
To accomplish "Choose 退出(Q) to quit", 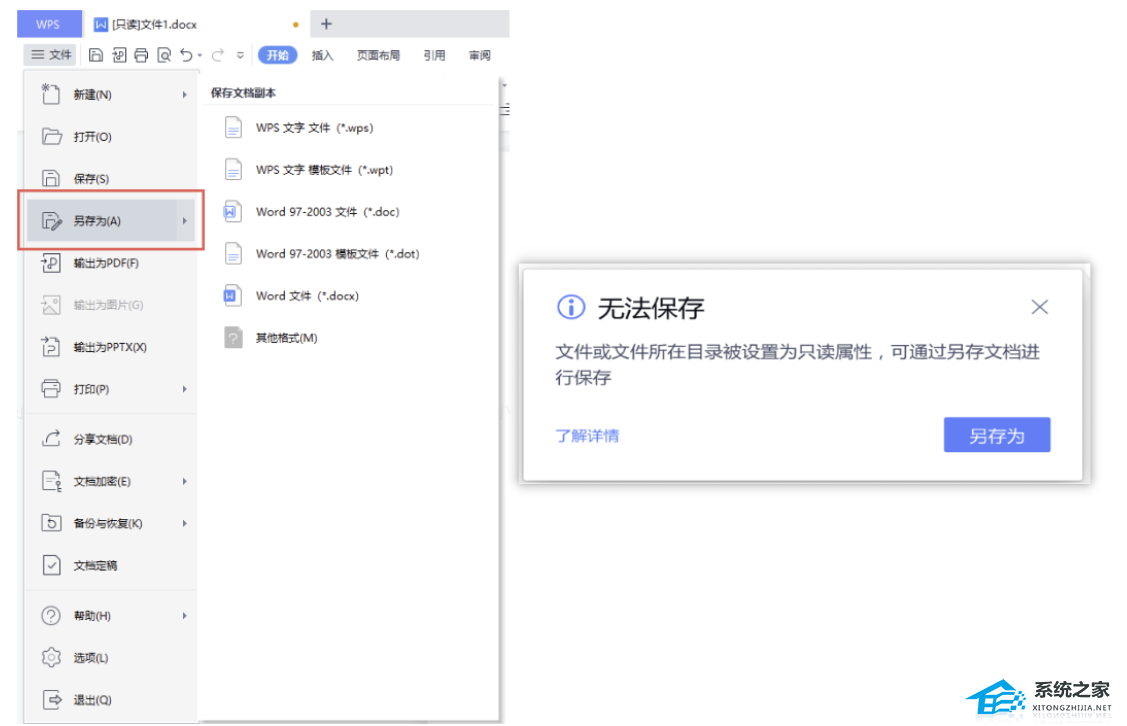I will pyautogui.click(x=111, y=699).
